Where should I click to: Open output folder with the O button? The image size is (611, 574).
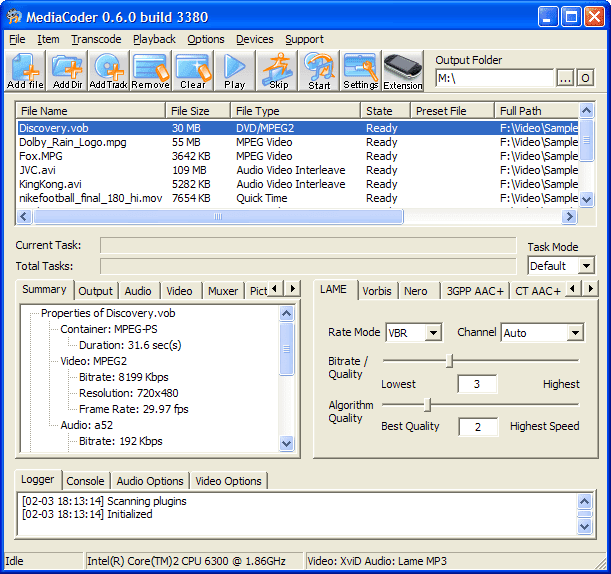point(585,78)
